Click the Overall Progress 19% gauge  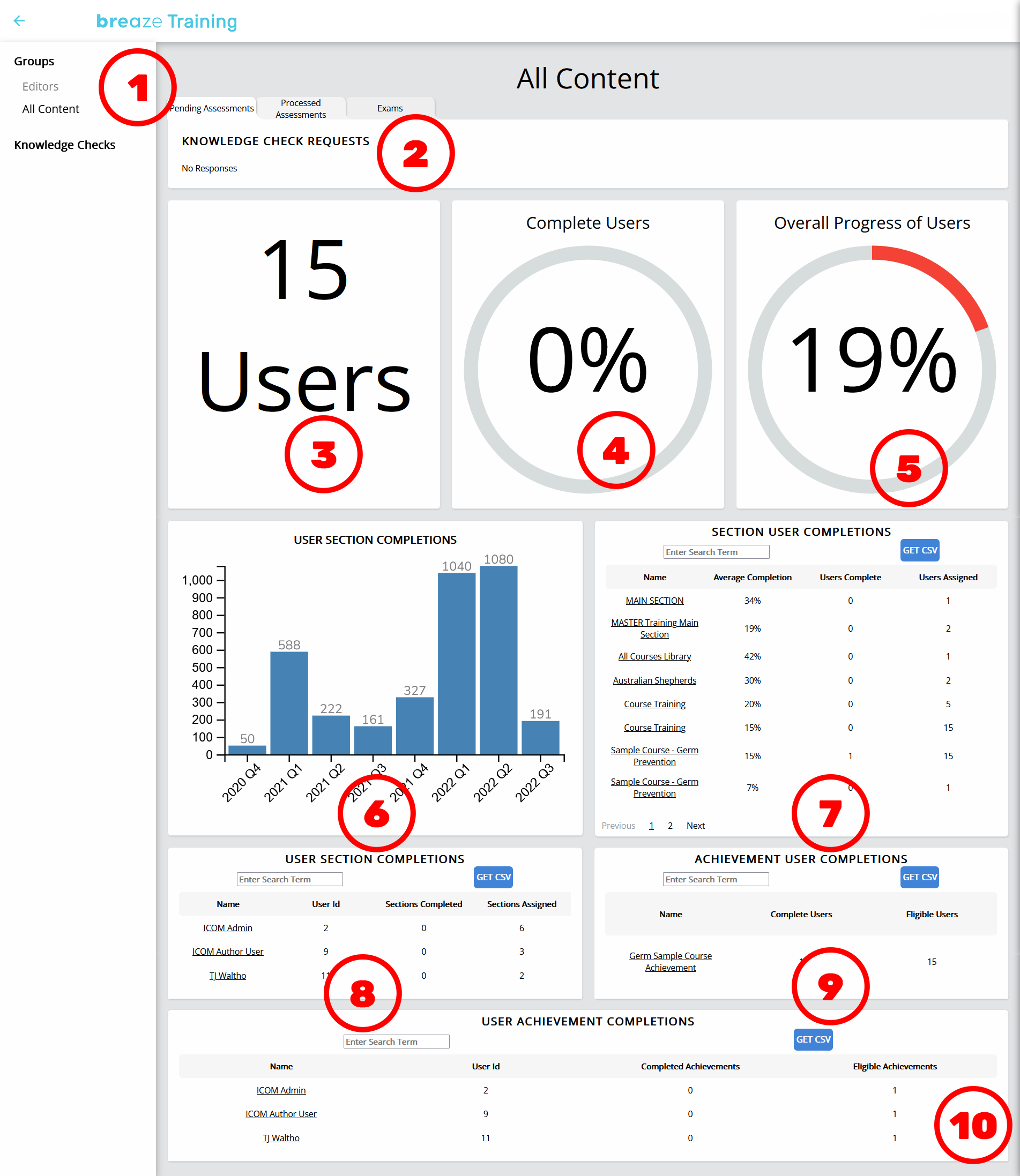click(872, 369)
